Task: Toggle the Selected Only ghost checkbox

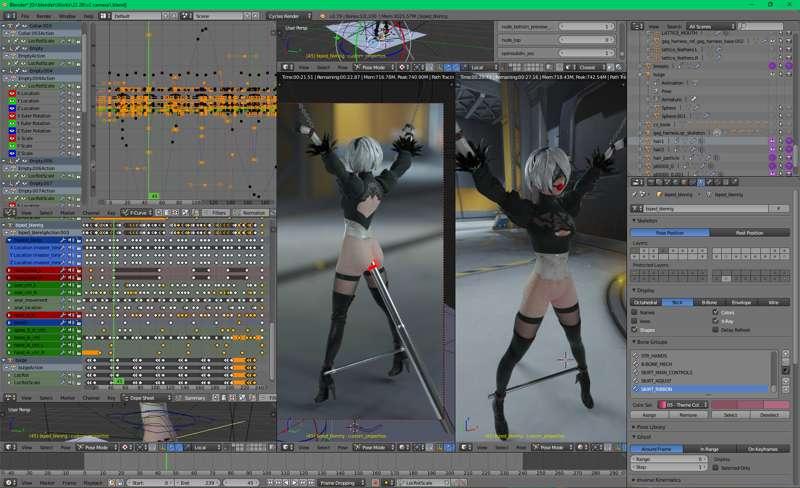Action: 715,468
